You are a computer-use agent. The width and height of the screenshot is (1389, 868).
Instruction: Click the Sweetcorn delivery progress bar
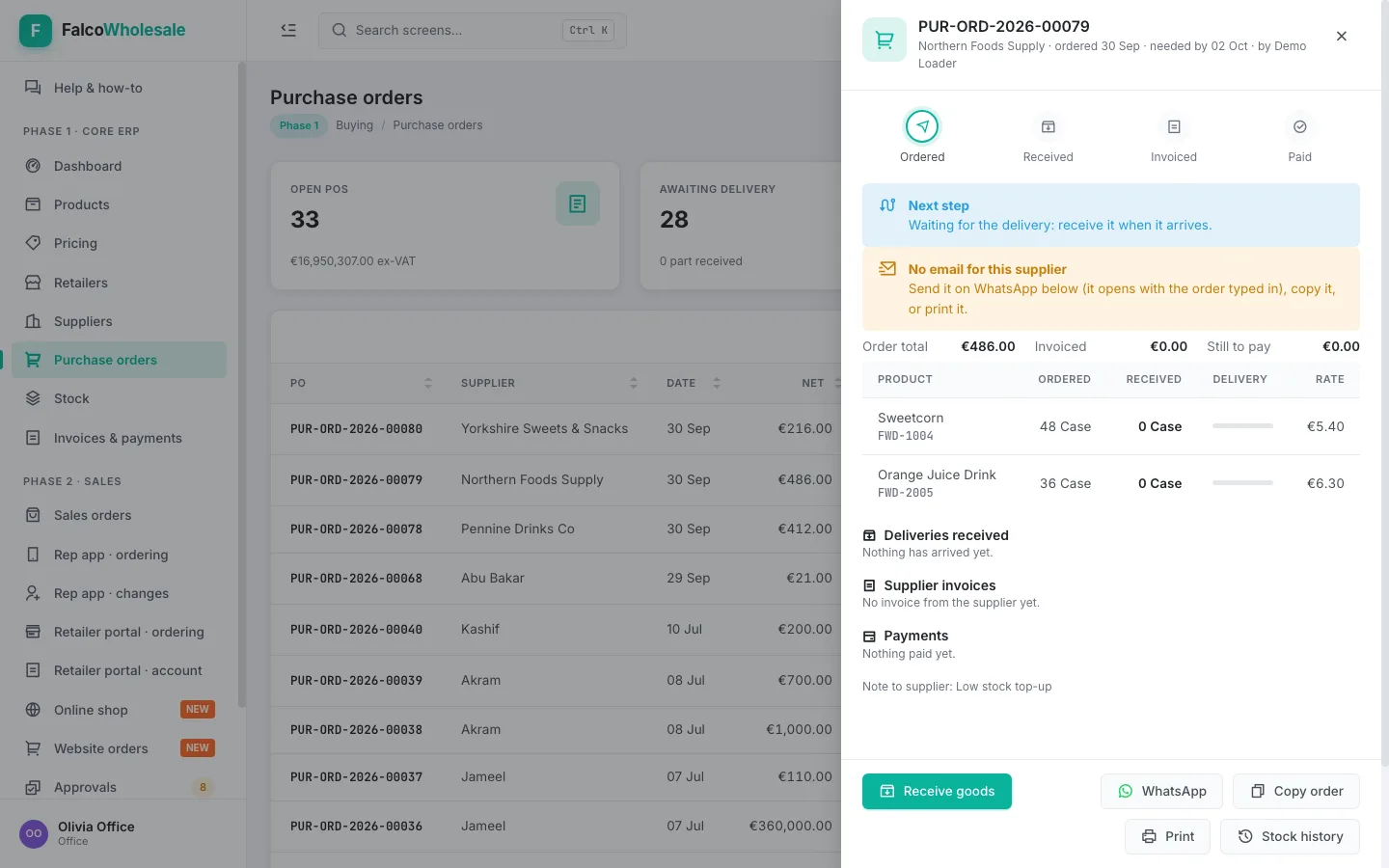click(1242, 426)
